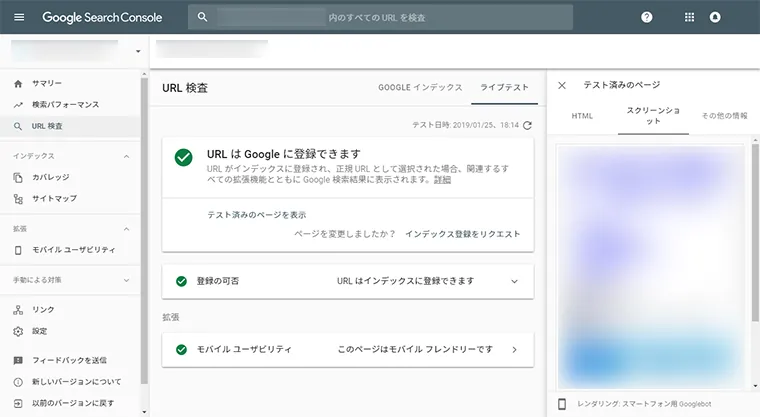Click the feedback icon beside フィードバックを送信
Screen dimensions: 760x417
(x=18, y=360)
